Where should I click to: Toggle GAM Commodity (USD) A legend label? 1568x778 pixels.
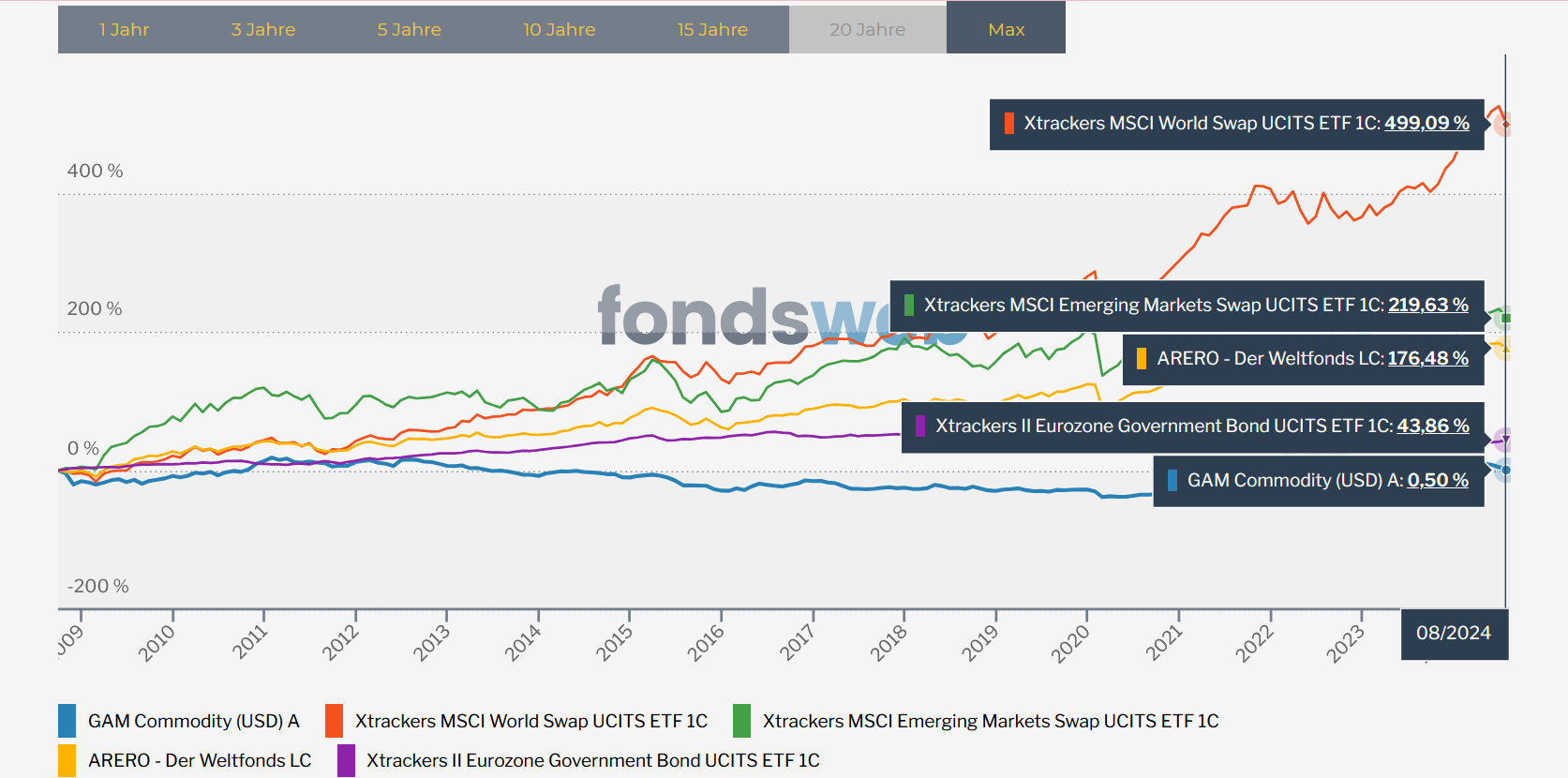click(193, 721)
